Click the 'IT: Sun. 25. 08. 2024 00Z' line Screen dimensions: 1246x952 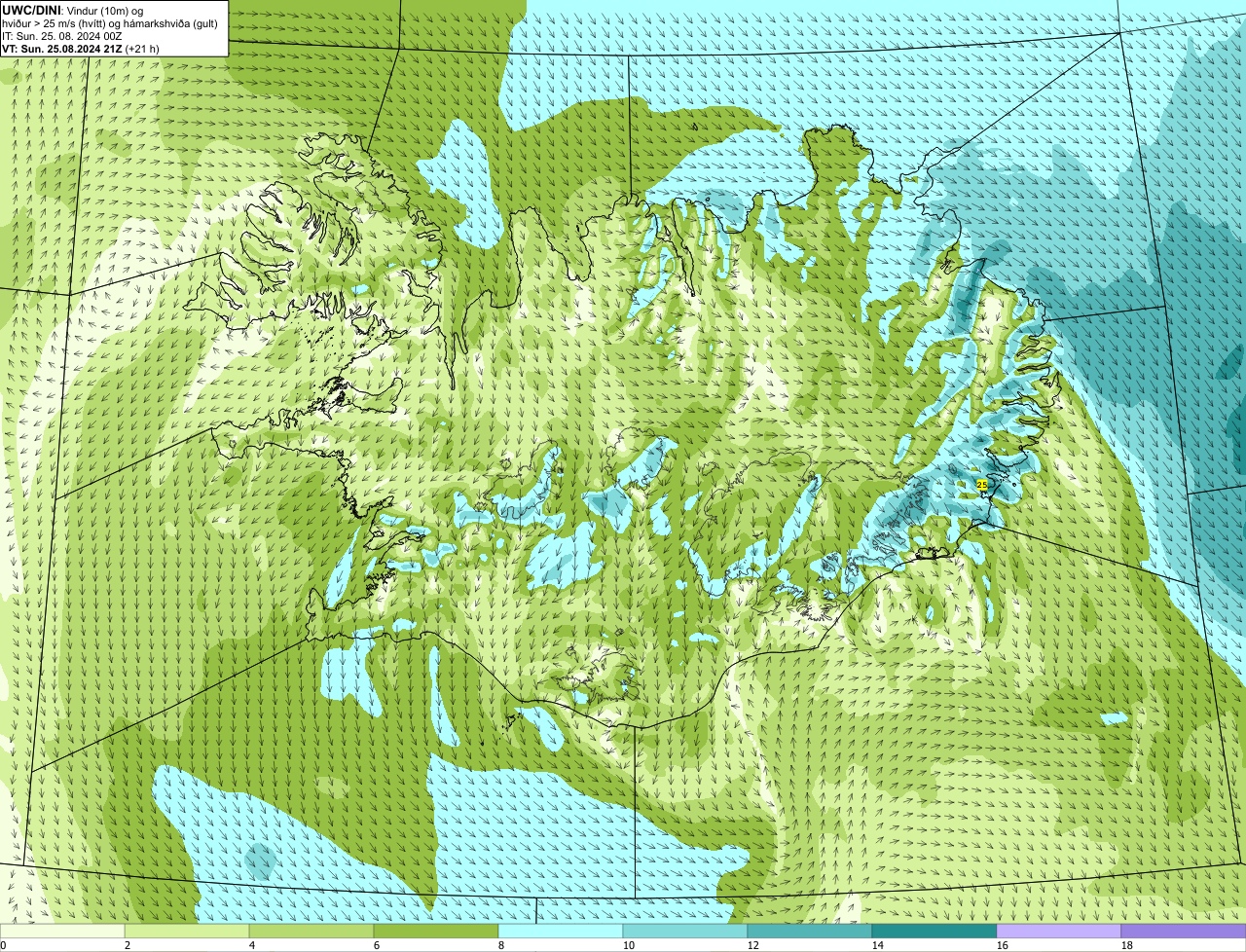(62, 36)
